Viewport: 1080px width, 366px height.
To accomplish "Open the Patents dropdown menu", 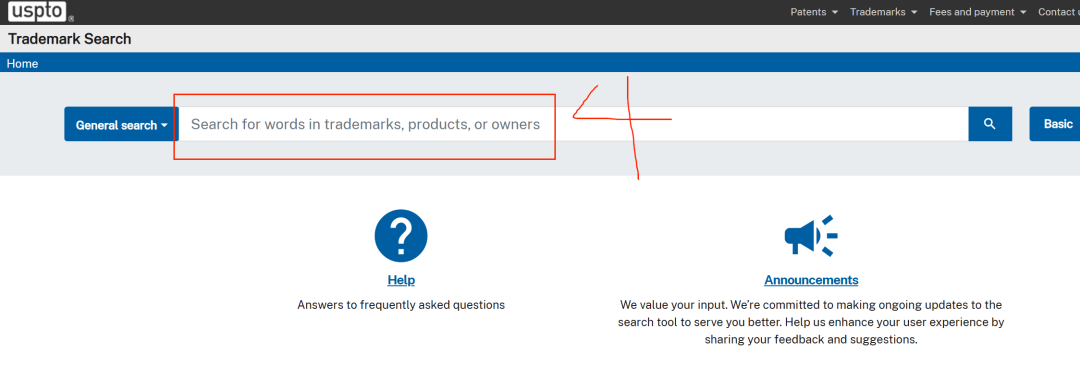I will point(814,12).
